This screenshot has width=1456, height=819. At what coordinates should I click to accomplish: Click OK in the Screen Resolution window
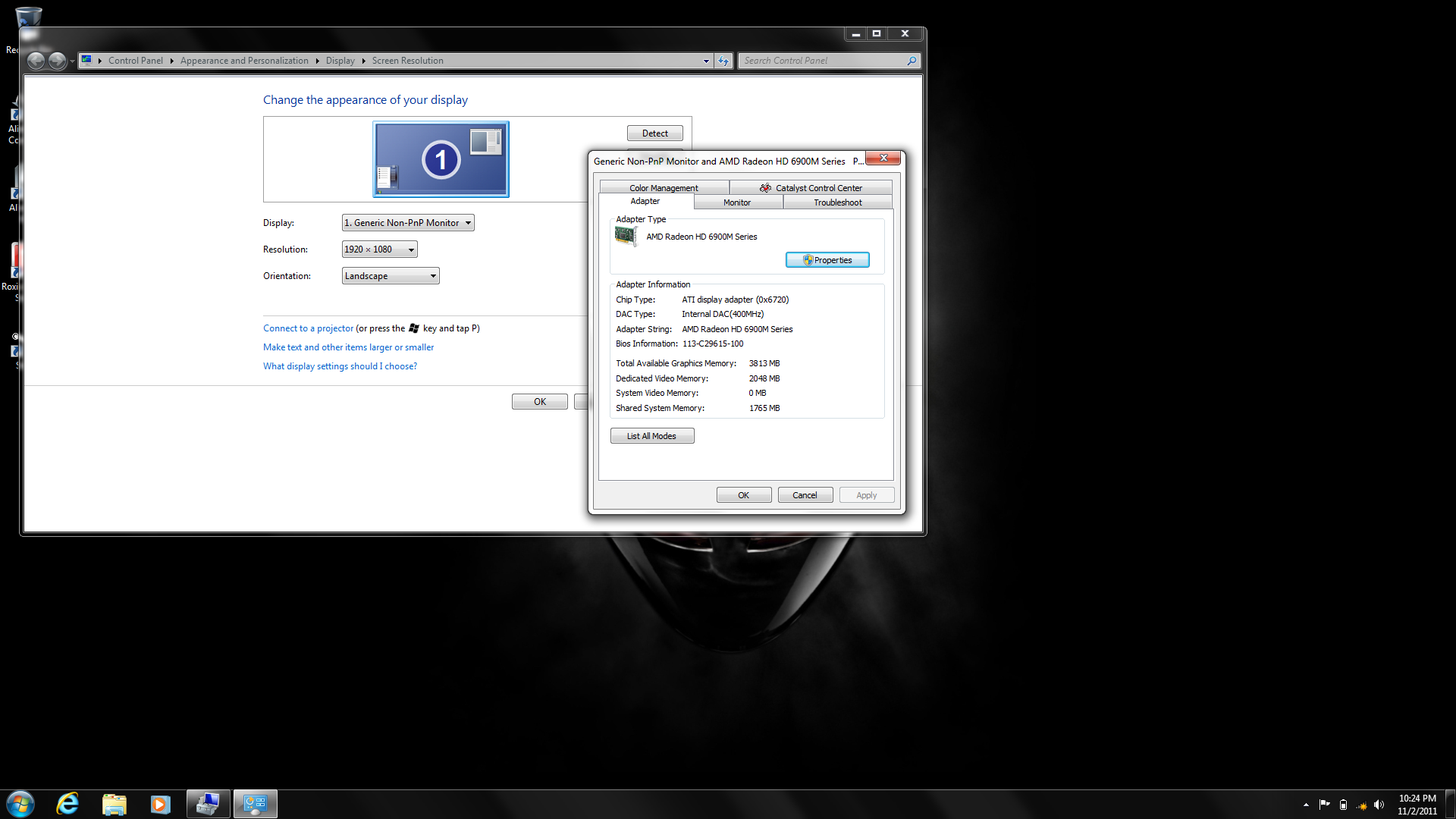(x=540, y=402)
